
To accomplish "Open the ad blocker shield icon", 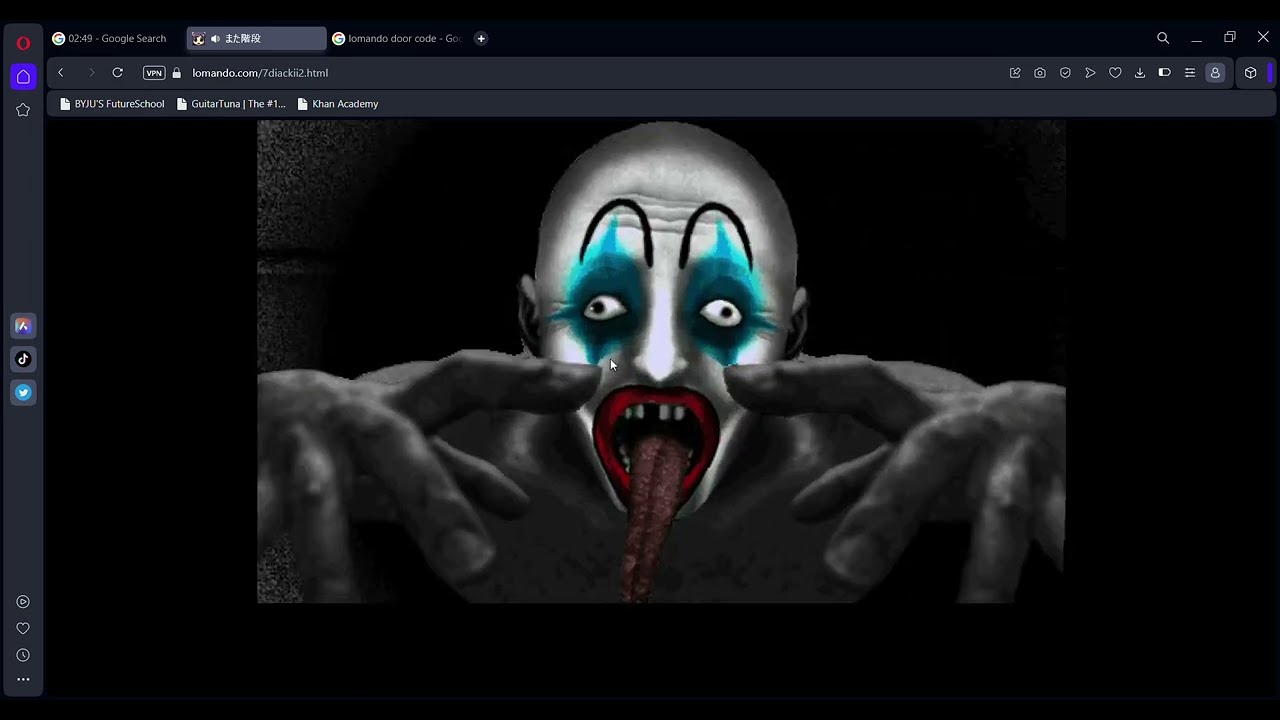I will pos(1065,73).
